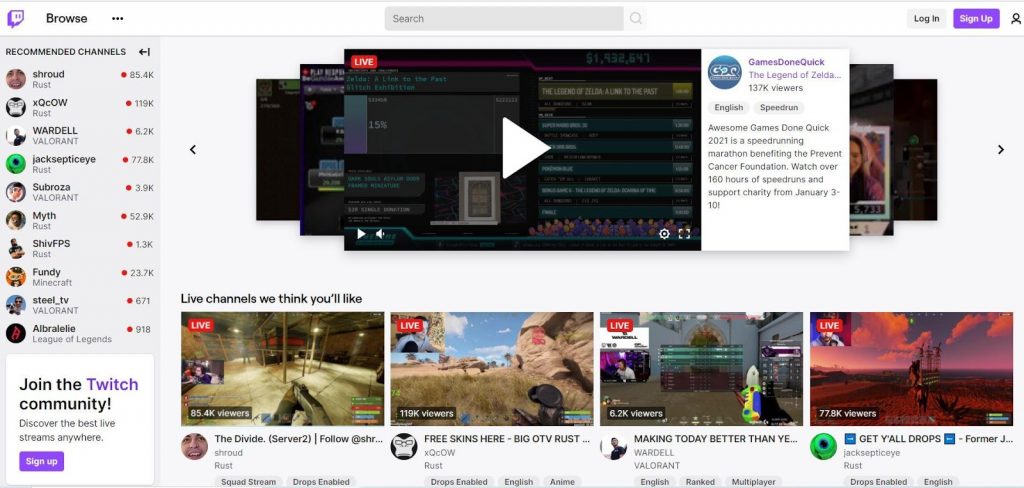Viewport: 1024px width, 488px height.
Task: Click side carousel preview on the left
Action: [x=322, y=150]
